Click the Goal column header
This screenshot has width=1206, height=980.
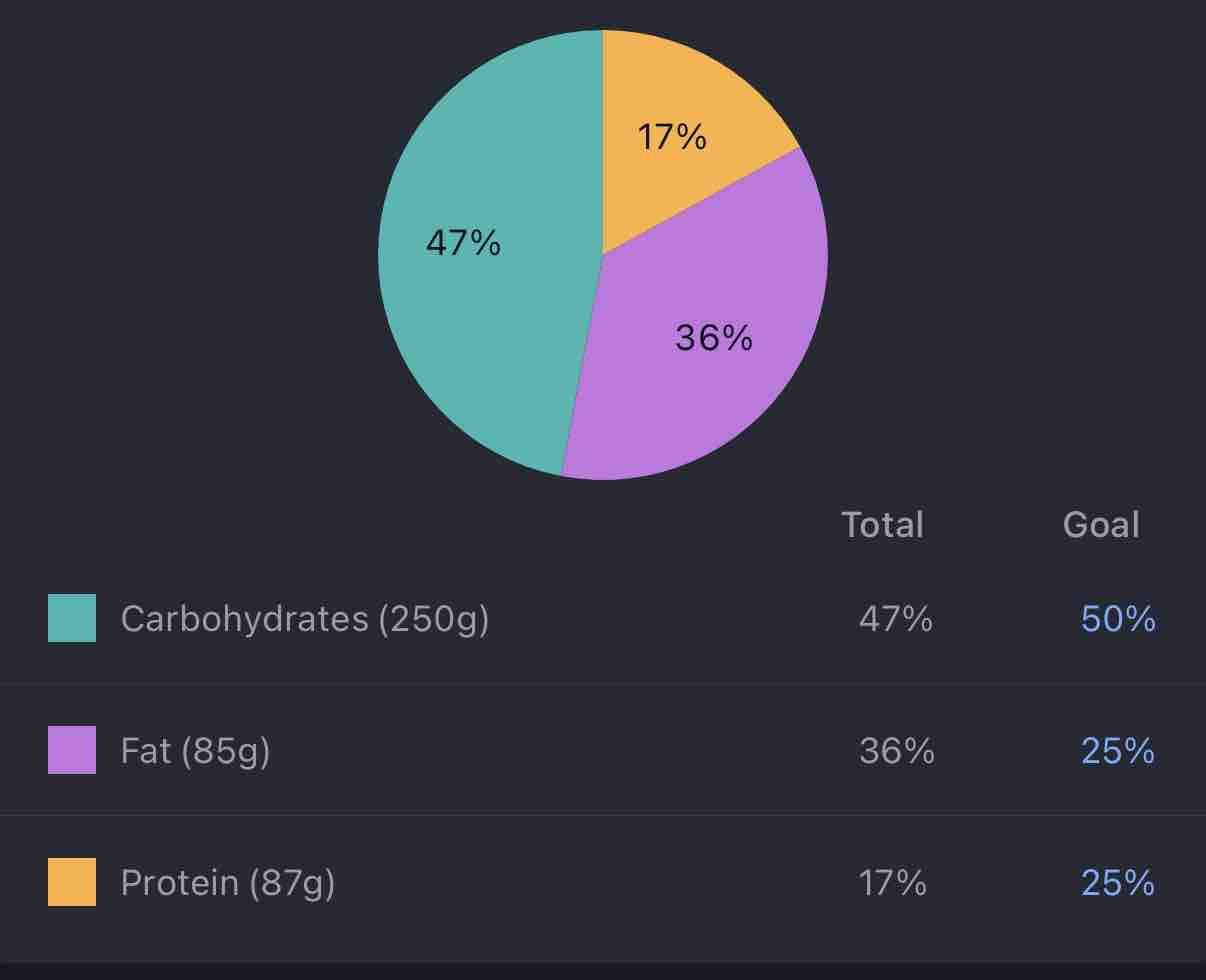[x=1100, y=525]
